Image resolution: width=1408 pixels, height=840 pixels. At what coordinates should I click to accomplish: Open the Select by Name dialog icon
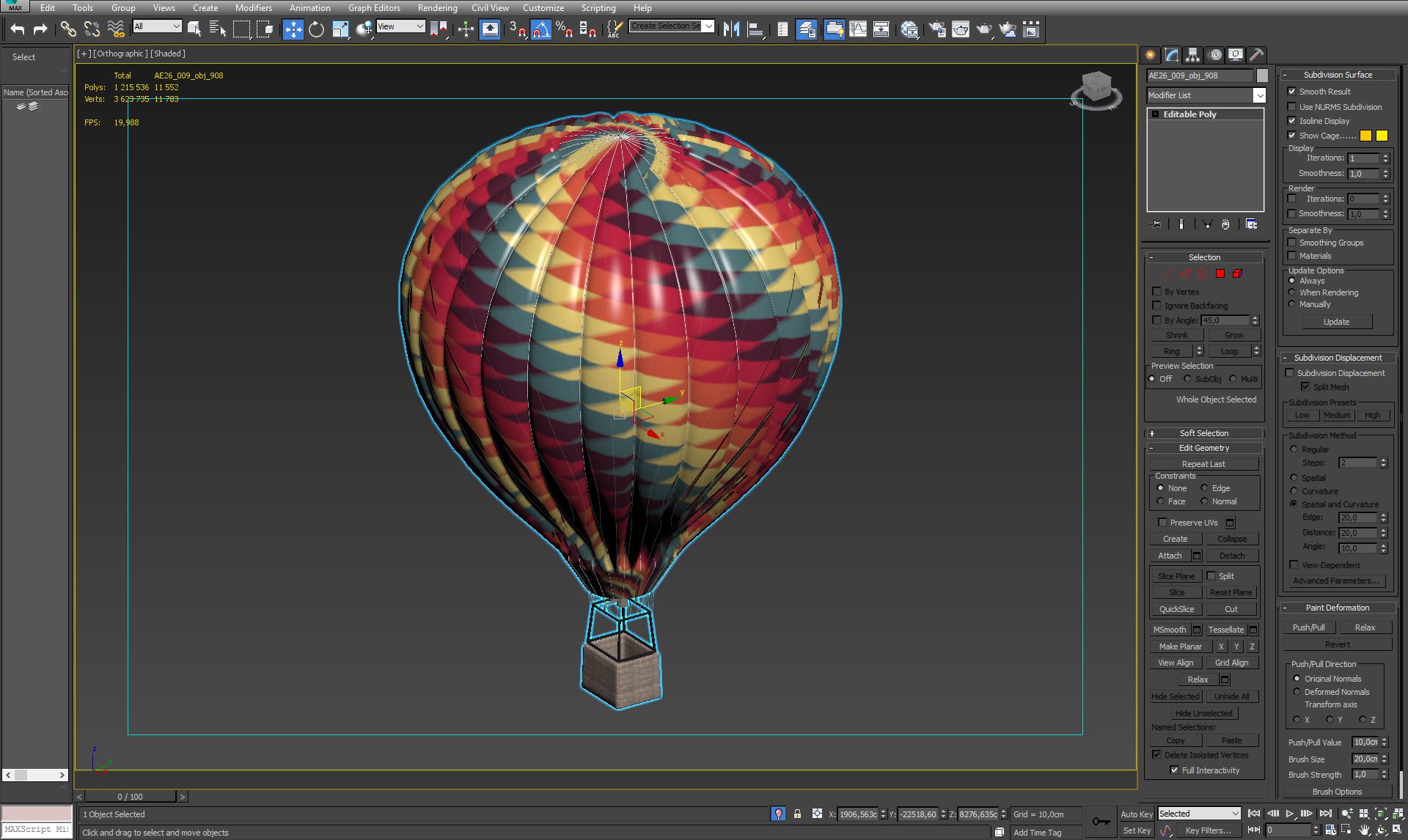[218, 29]
